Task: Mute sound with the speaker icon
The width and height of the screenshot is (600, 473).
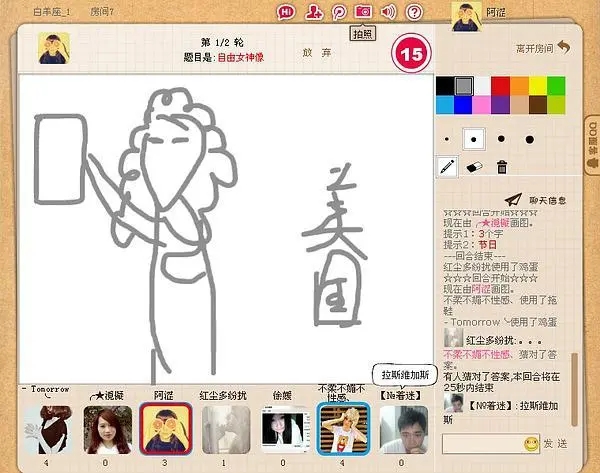Action: pyautogui.click(x=388, y=12)
